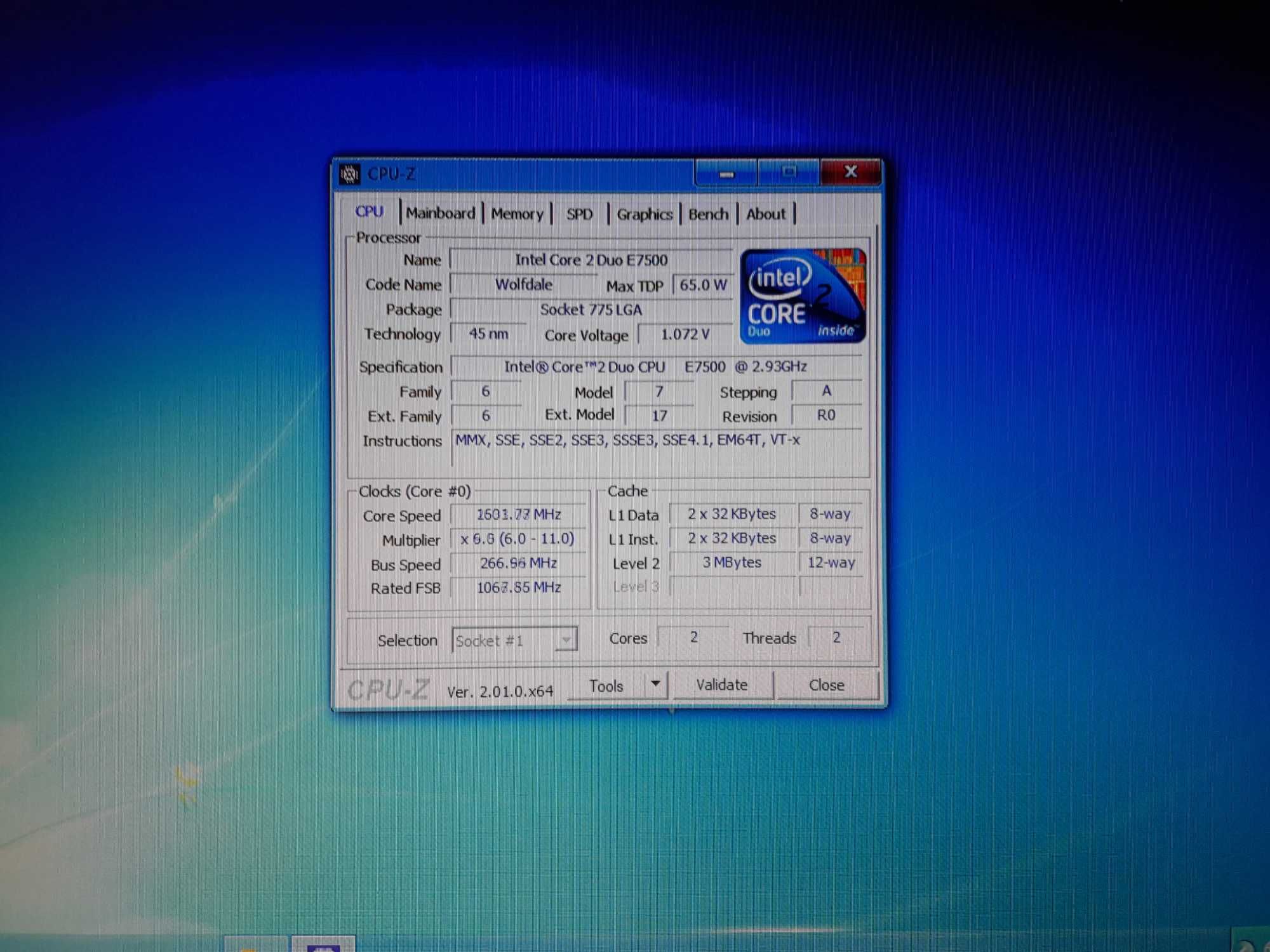Viewport: 1270px width, 952px height.
Task: Click the Specification field text
Action: point(656,367)
